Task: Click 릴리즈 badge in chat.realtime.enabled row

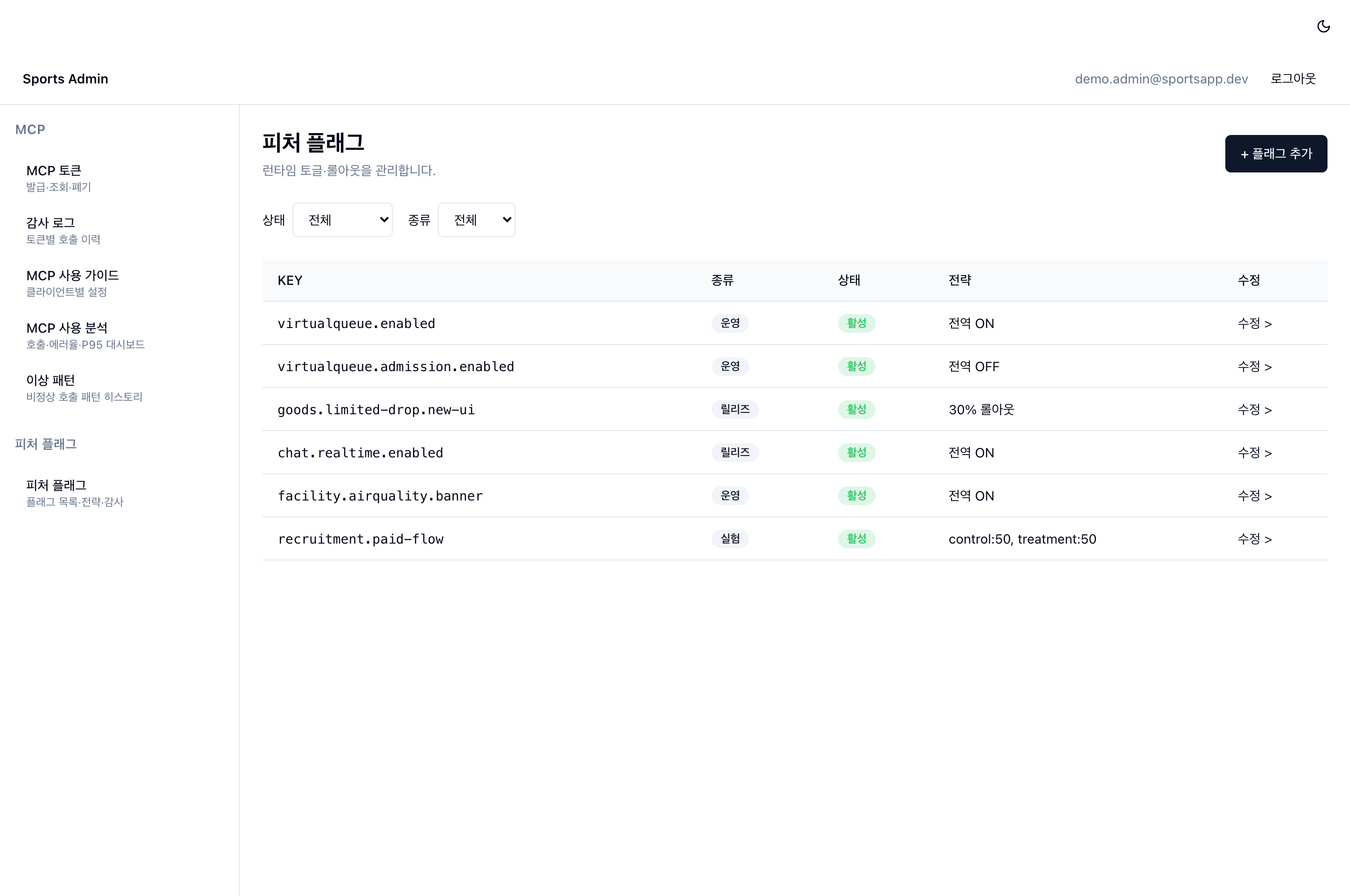Action: 735,453
